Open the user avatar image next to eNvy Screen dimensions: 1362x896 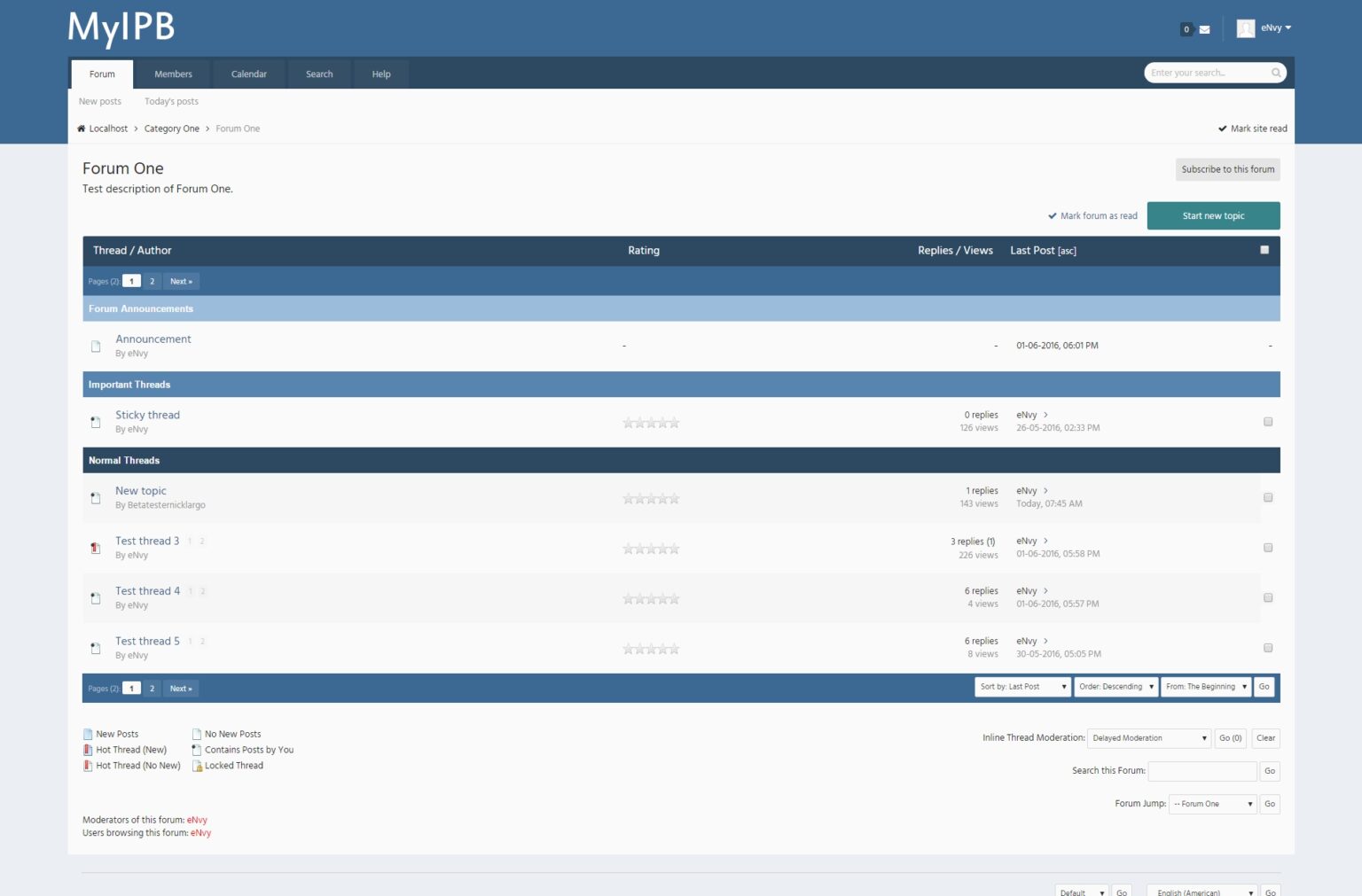(1246, 27)
